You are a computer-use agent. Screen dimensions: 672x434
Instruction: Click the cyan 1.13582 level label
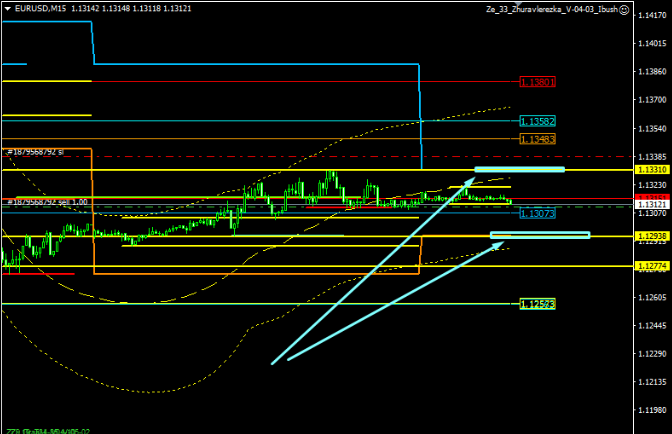tap(537, 121)
